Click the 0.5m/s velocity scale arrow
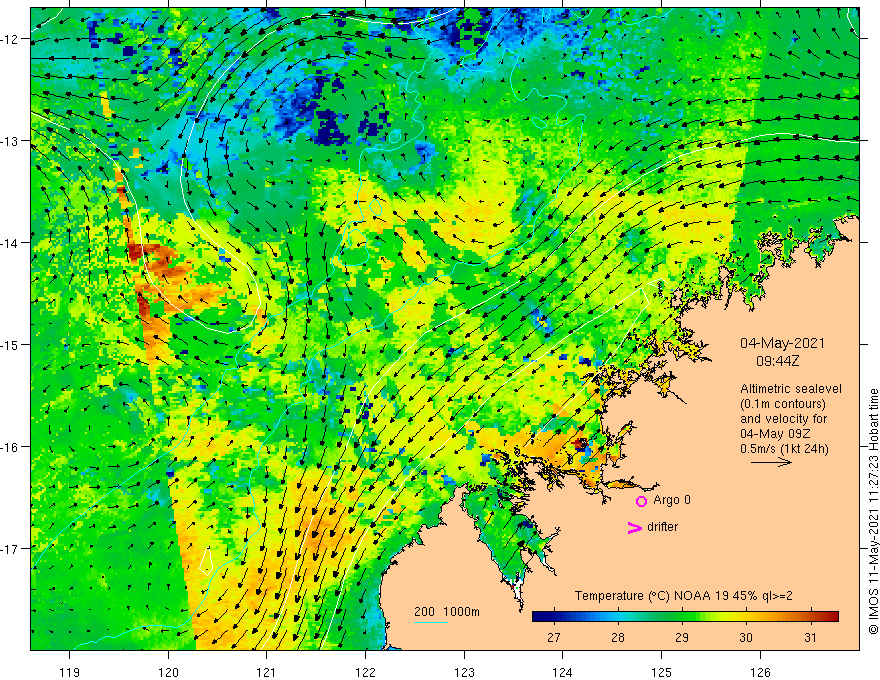Screen dimensions: 880x680 [771, 462]
